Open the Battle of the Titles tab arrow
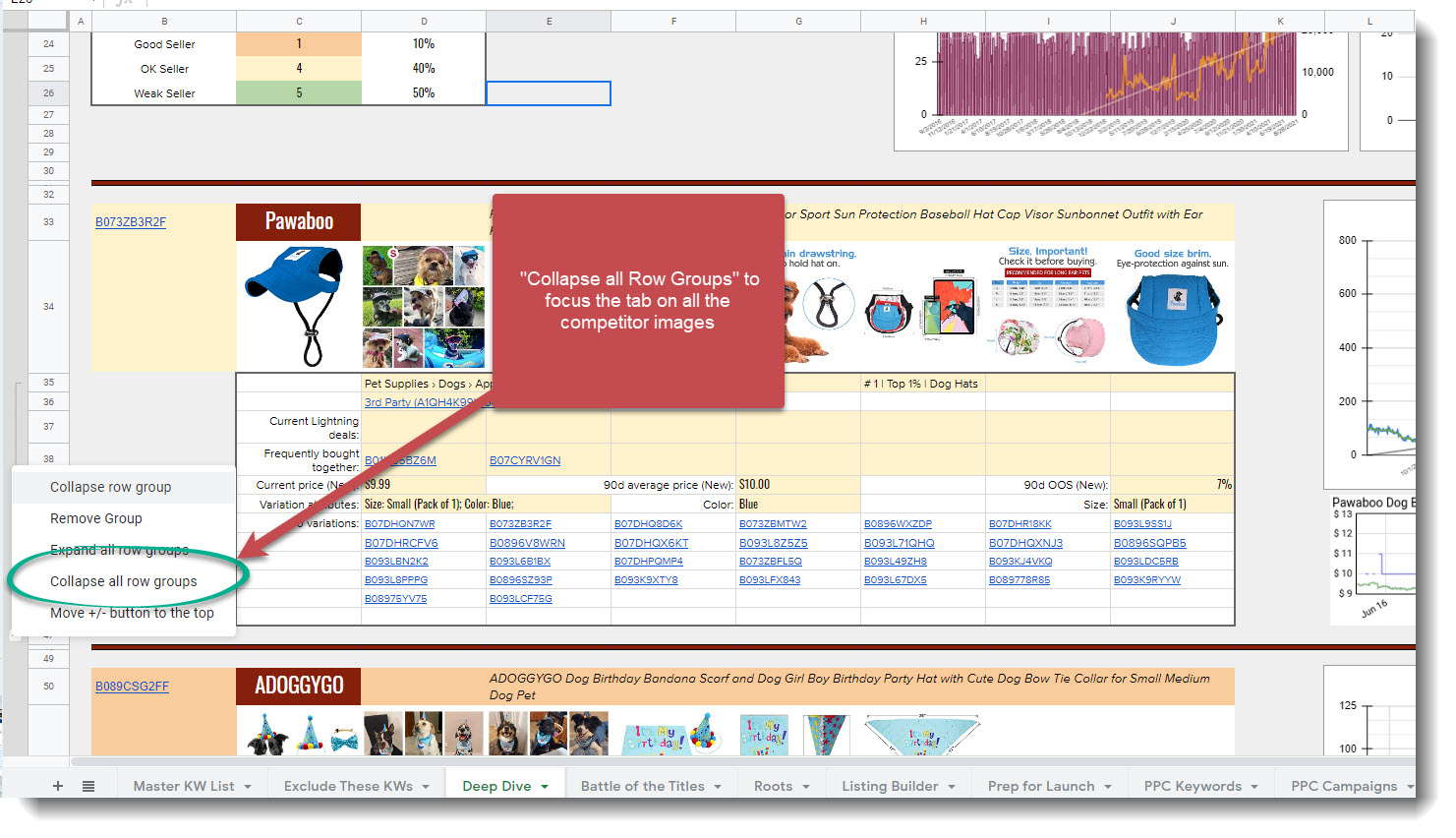The height and width of the screenshot is (838, 1456). coord(718,787)
